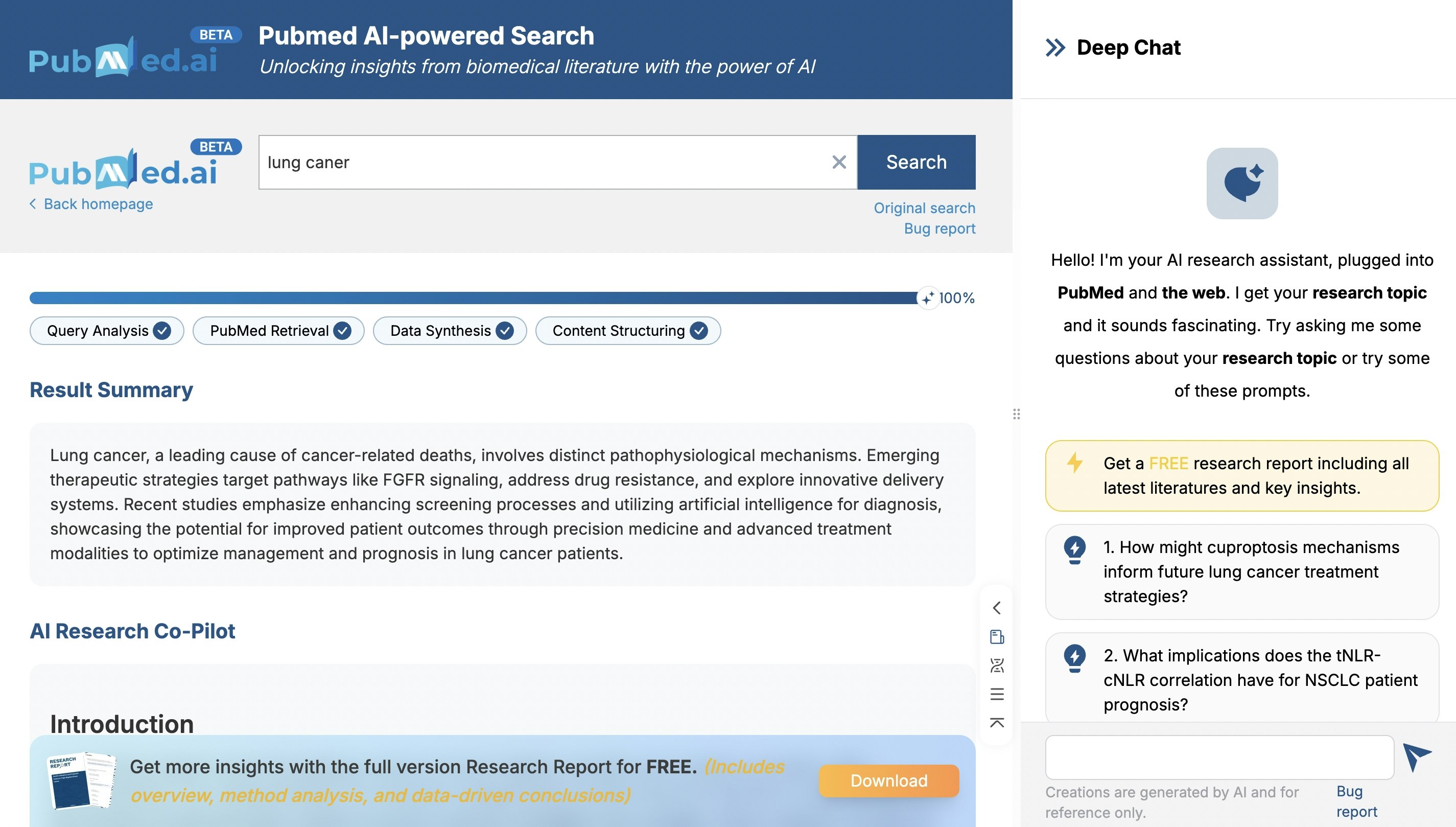The height and width of the screenshot is (827, 1456).
Task: Click the send arrow icon in chat
Action: point(1417,757)
